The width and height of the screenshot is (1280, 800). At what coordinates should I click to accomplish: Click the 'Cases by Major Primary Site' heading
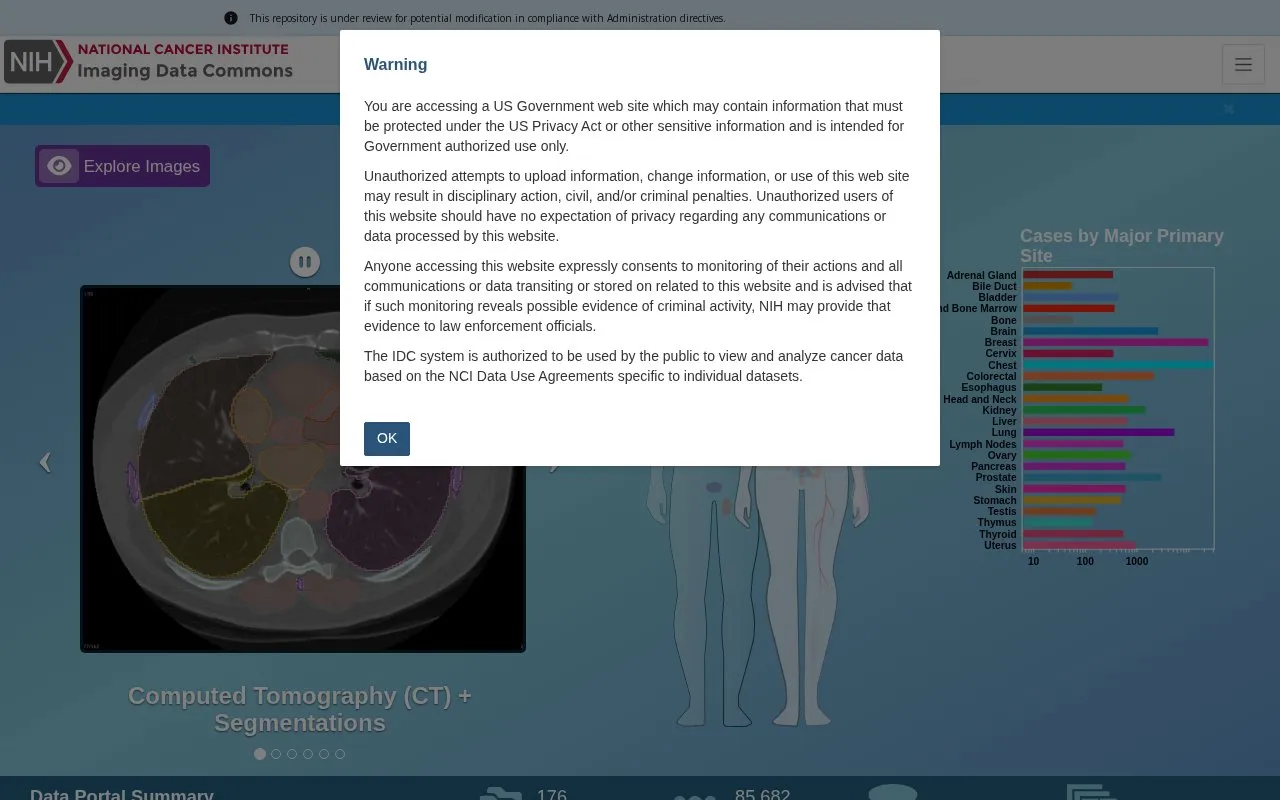(x=1122, y=245)
